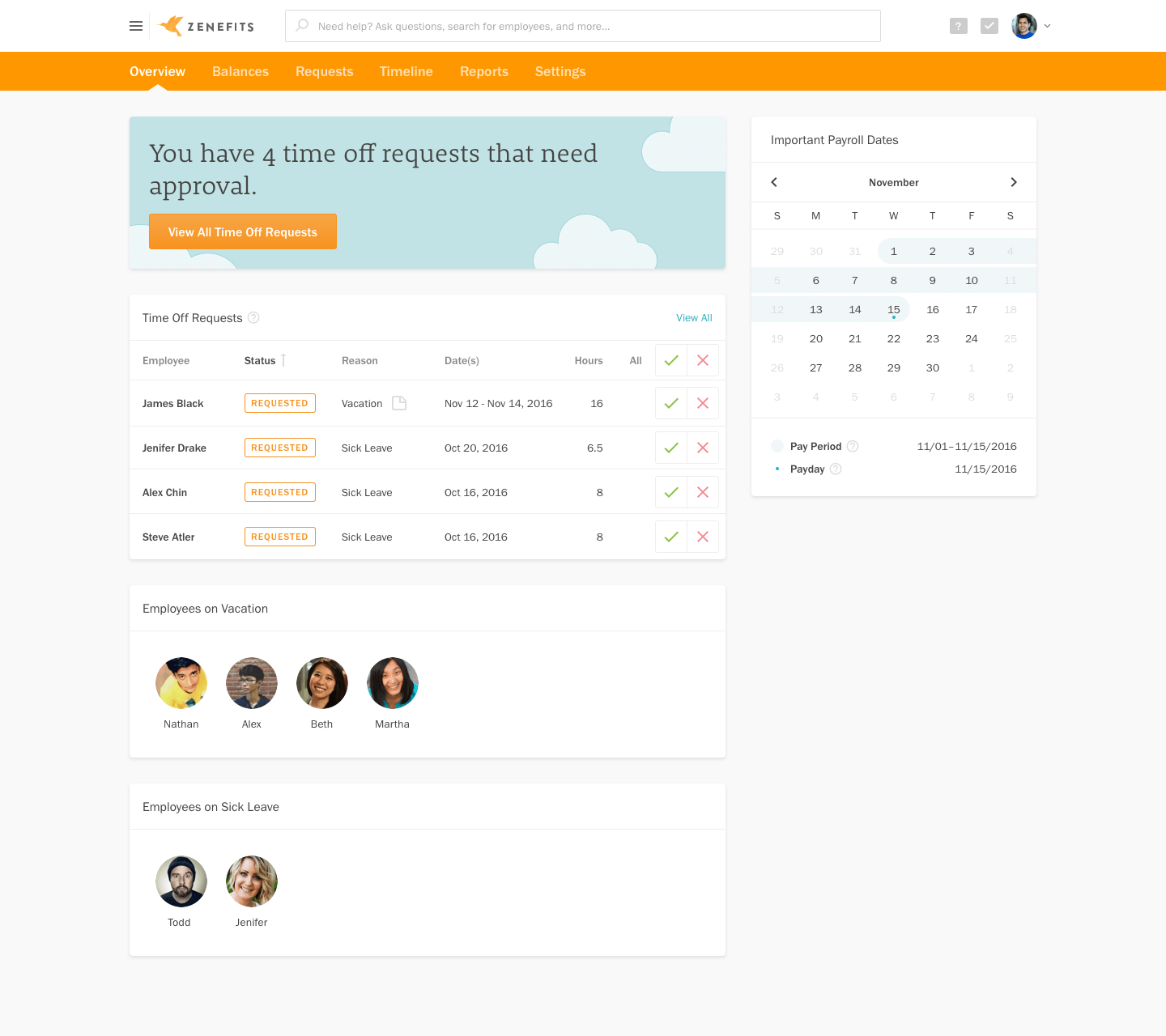
Task: Open the tasks checkmark icon in header
Action: [989, 26]
